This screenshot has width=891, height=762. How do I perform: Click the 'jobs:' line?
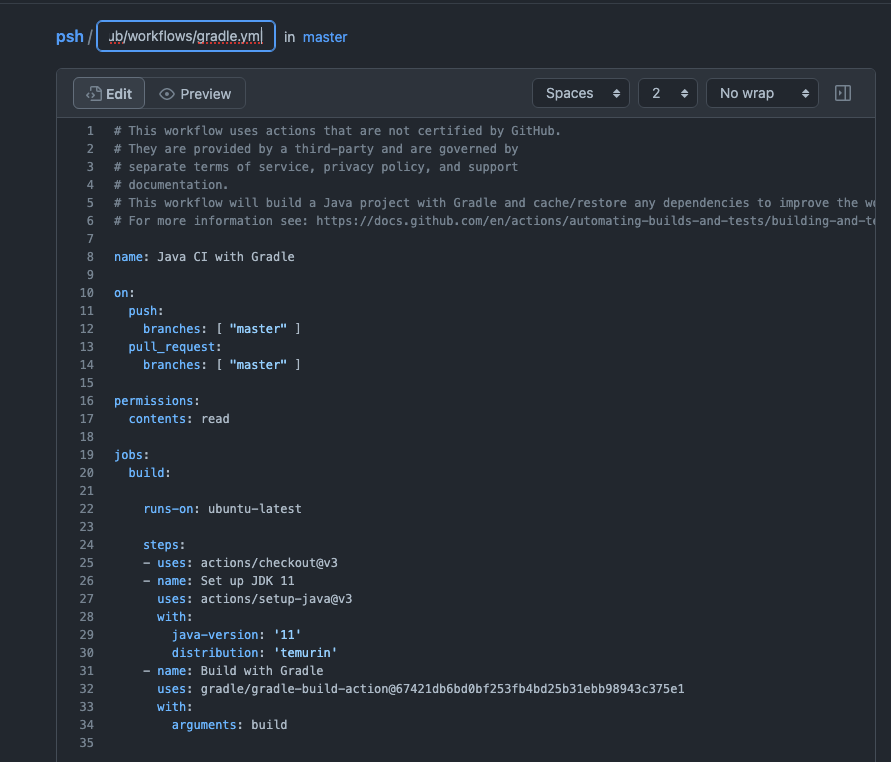131,455
